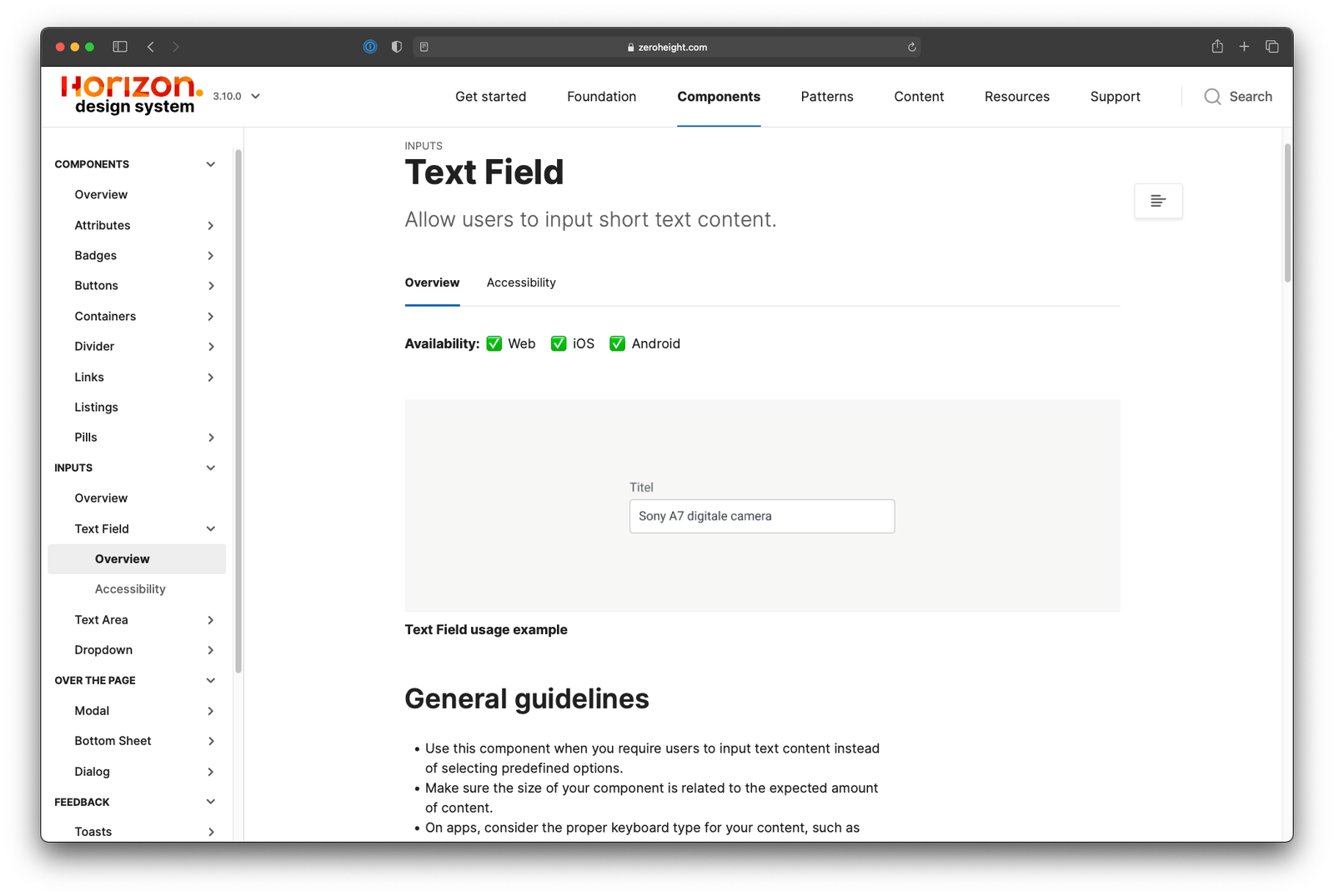Open the Reader view icon in address bar
The height and width of the screenshot is (896, 1334).
point(424,47)
